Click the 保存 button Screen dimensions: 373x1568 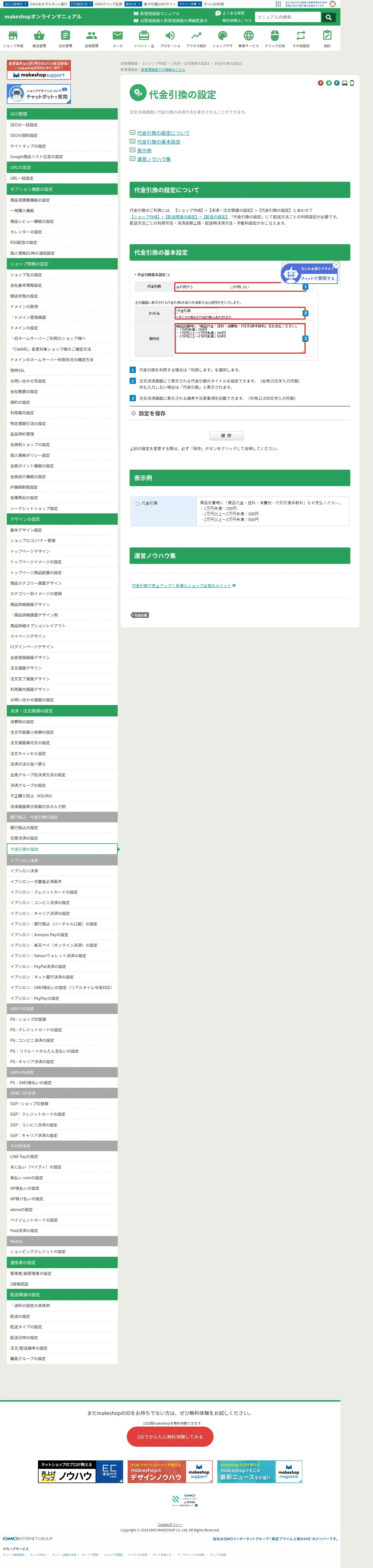[227, 436]
